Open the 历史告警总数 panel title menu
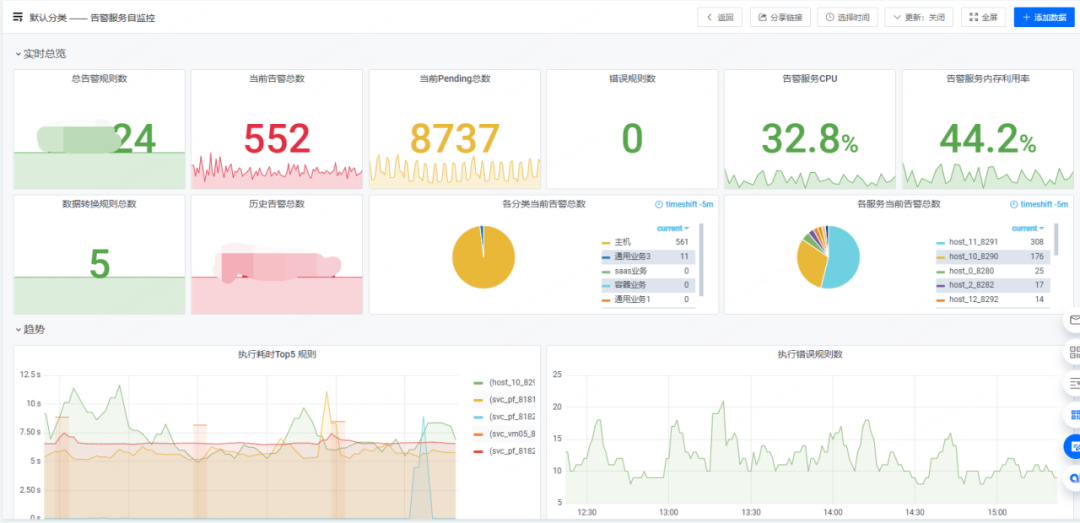Screen dimensions: 1080x523 277,204
